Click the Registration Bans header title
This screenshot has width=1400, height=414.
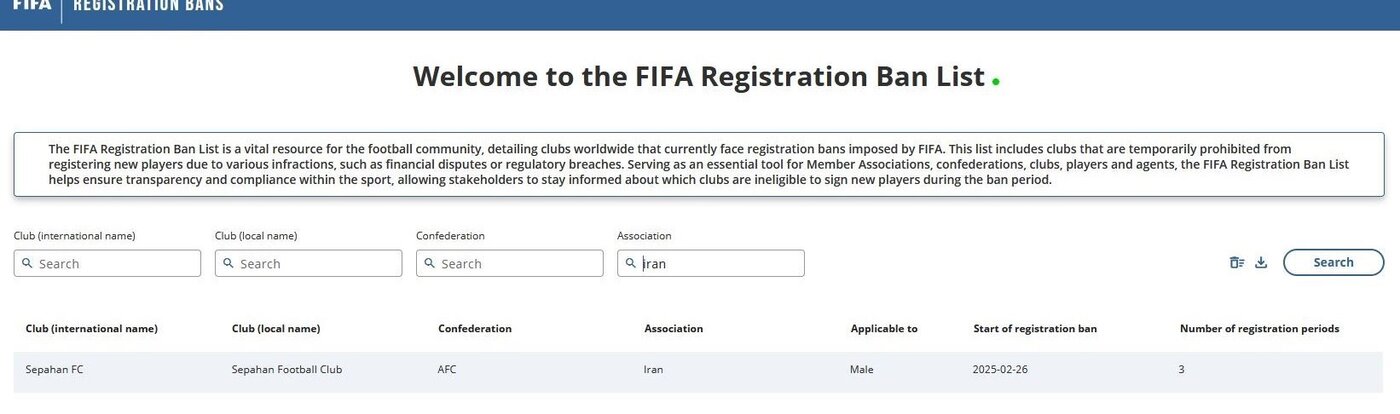[149, 5]
